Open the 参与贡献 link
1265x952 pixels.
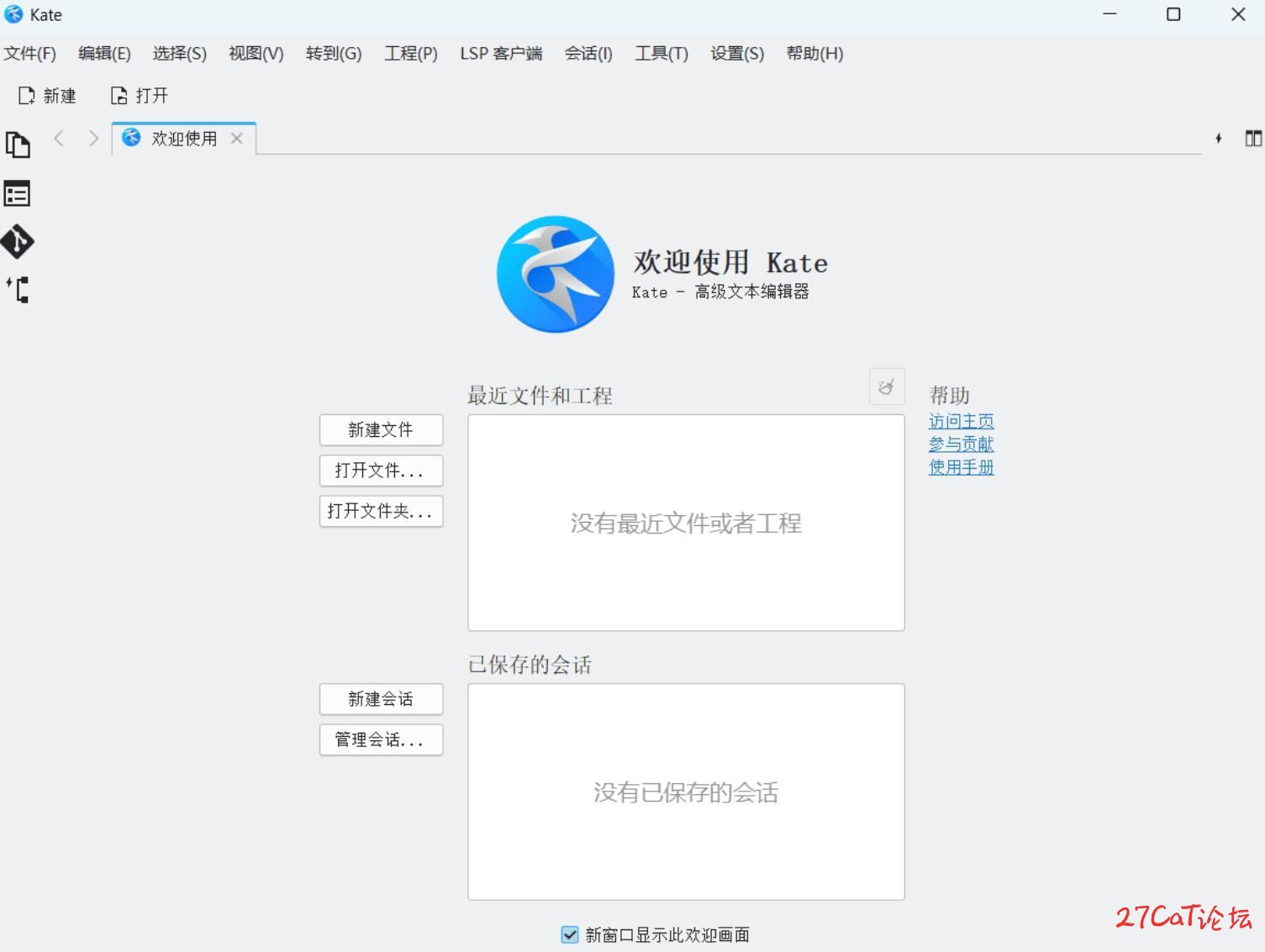click(x=961, y=444)
